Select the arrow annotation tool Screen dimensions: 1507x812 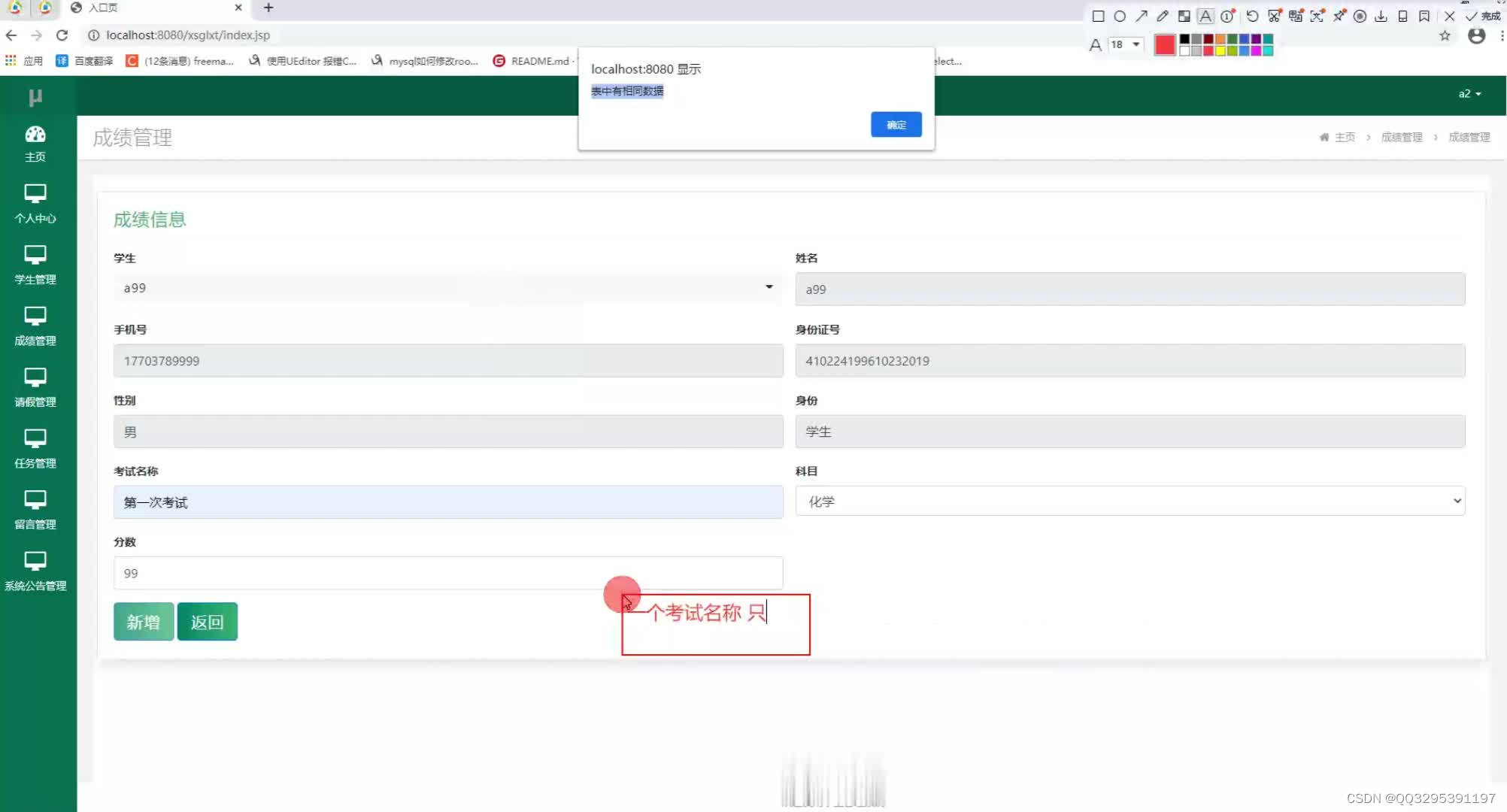[x=1142, y=16]
